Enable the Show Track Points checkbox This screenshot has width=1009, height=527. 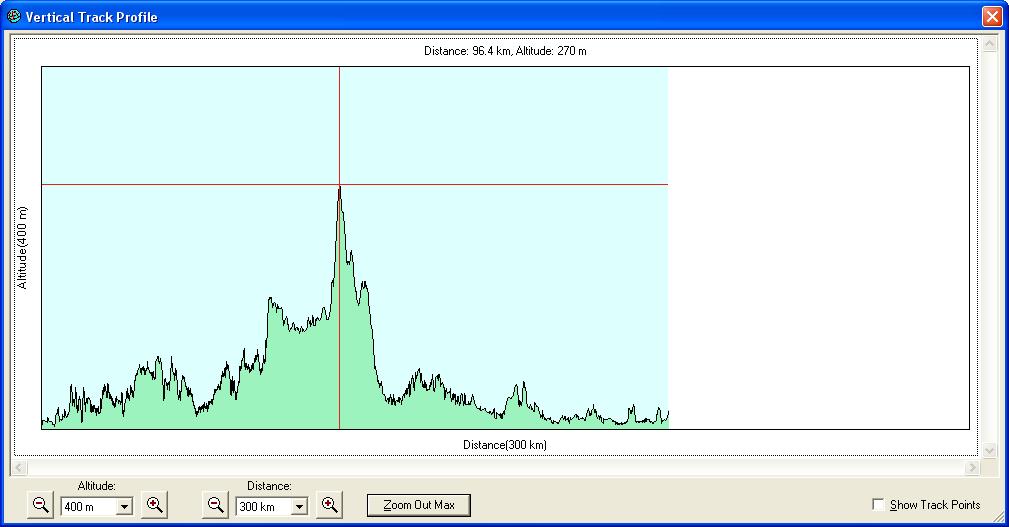coord(879,505)
